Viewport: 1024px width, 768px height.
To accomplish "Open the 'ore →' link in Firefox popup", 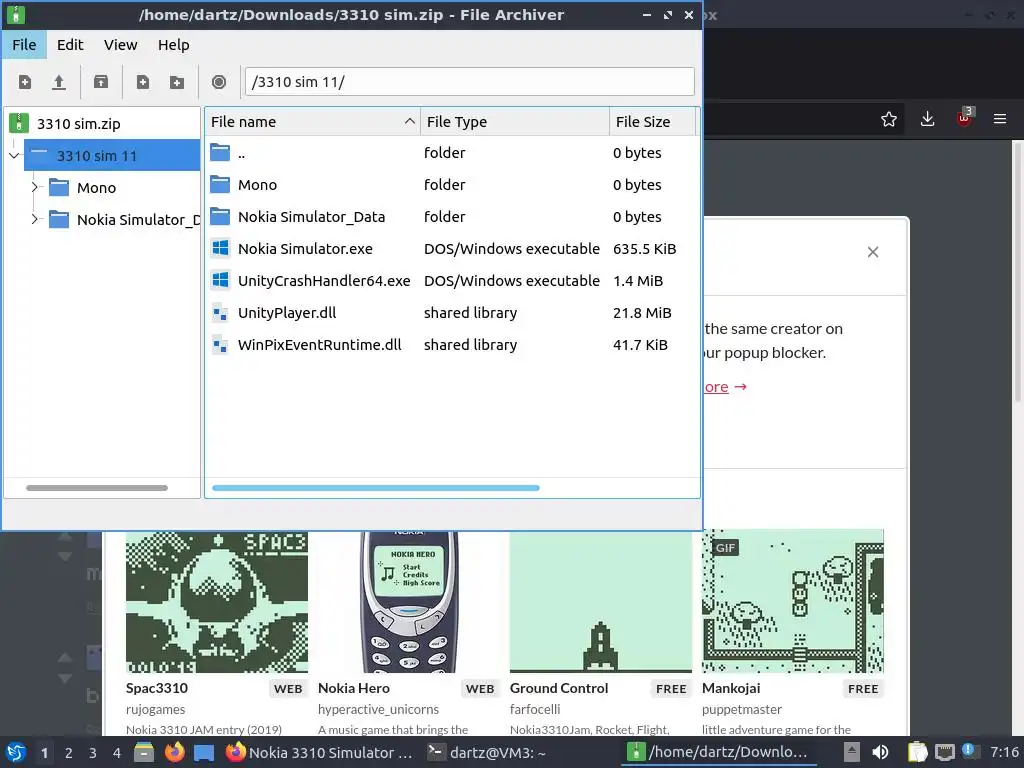I will [726, 387].
